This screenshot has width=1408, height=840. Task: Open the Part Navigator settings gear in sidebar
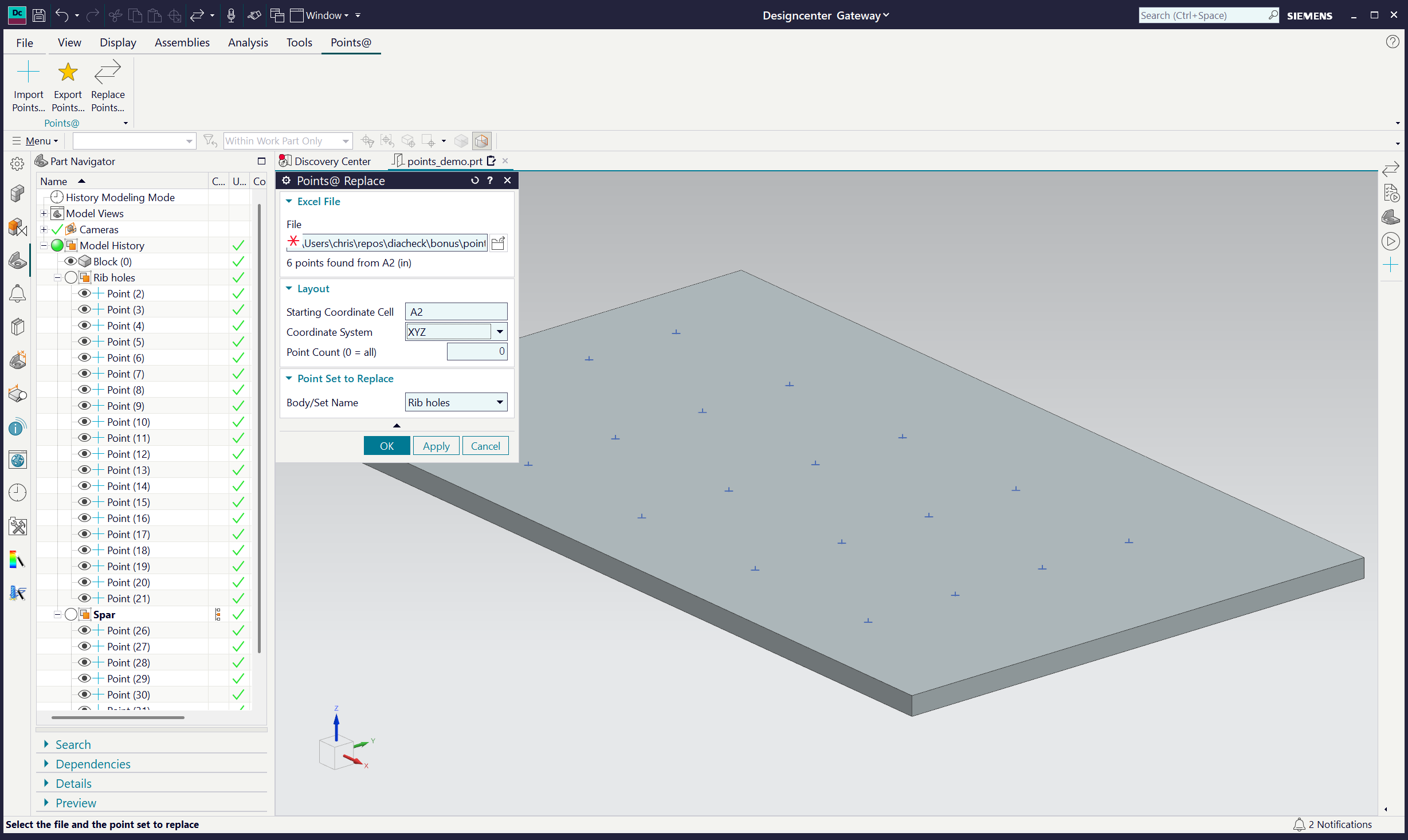click(x=17, y=164)
